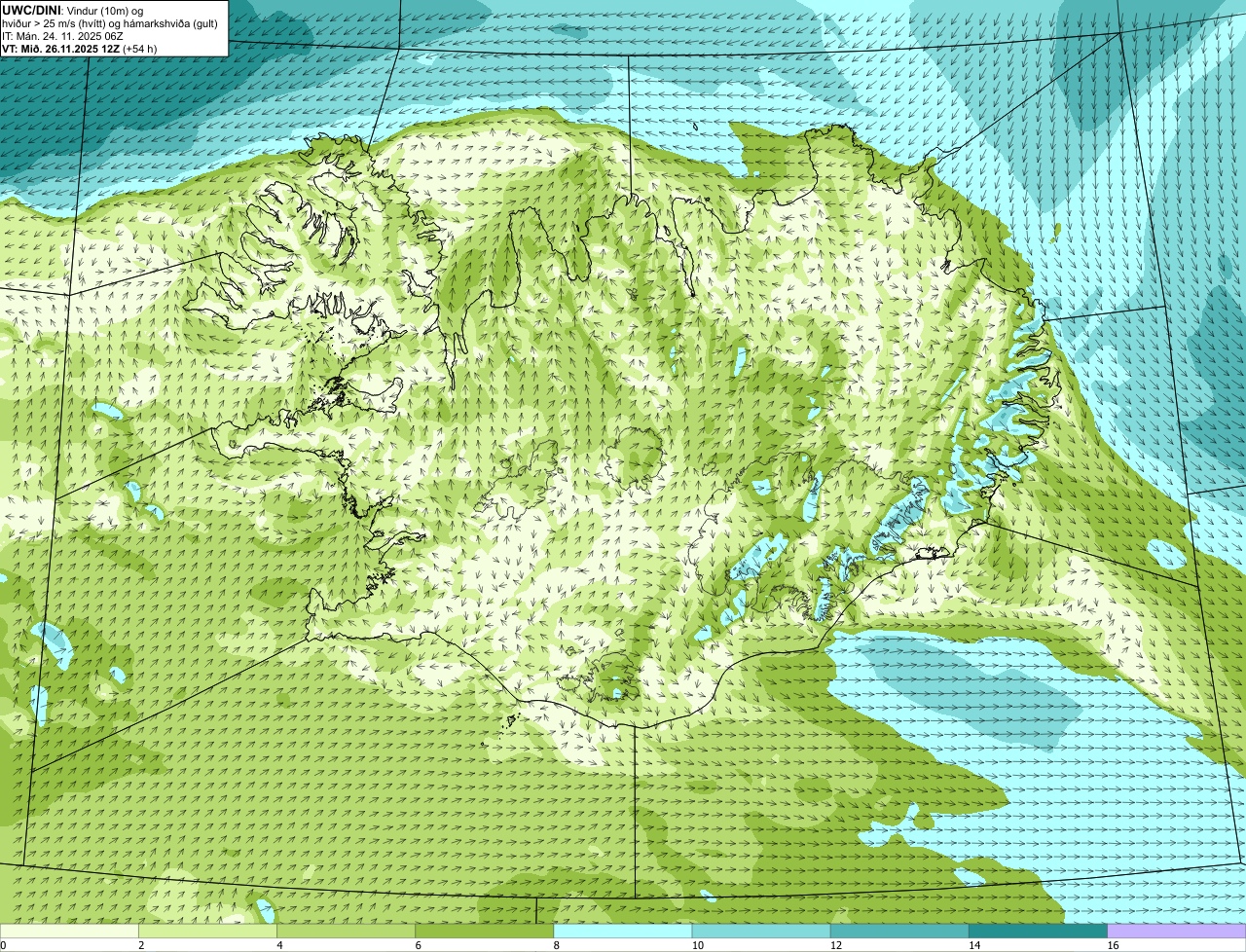Click the dark teal 14–16 legend swatch
The height and width of the screenshot is (952, 1246).
tap(1039, 931)
